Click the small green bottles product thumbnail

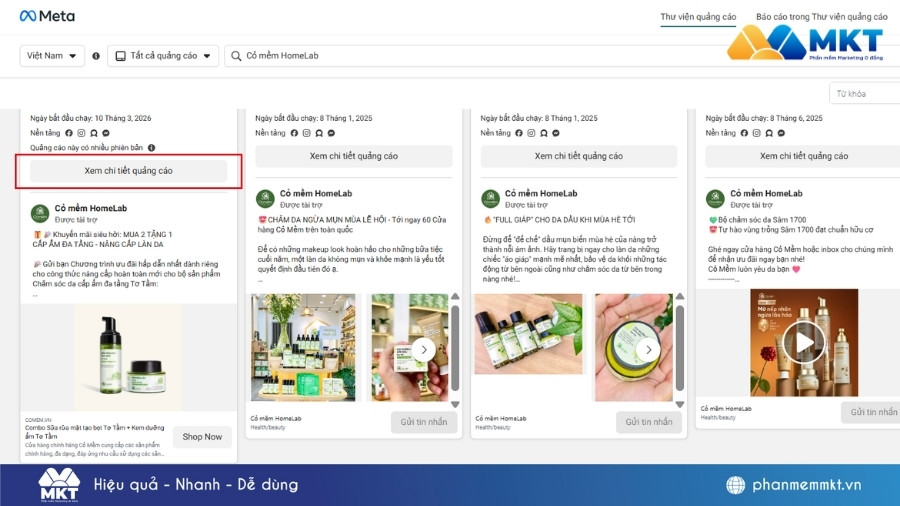pos(528,334)
